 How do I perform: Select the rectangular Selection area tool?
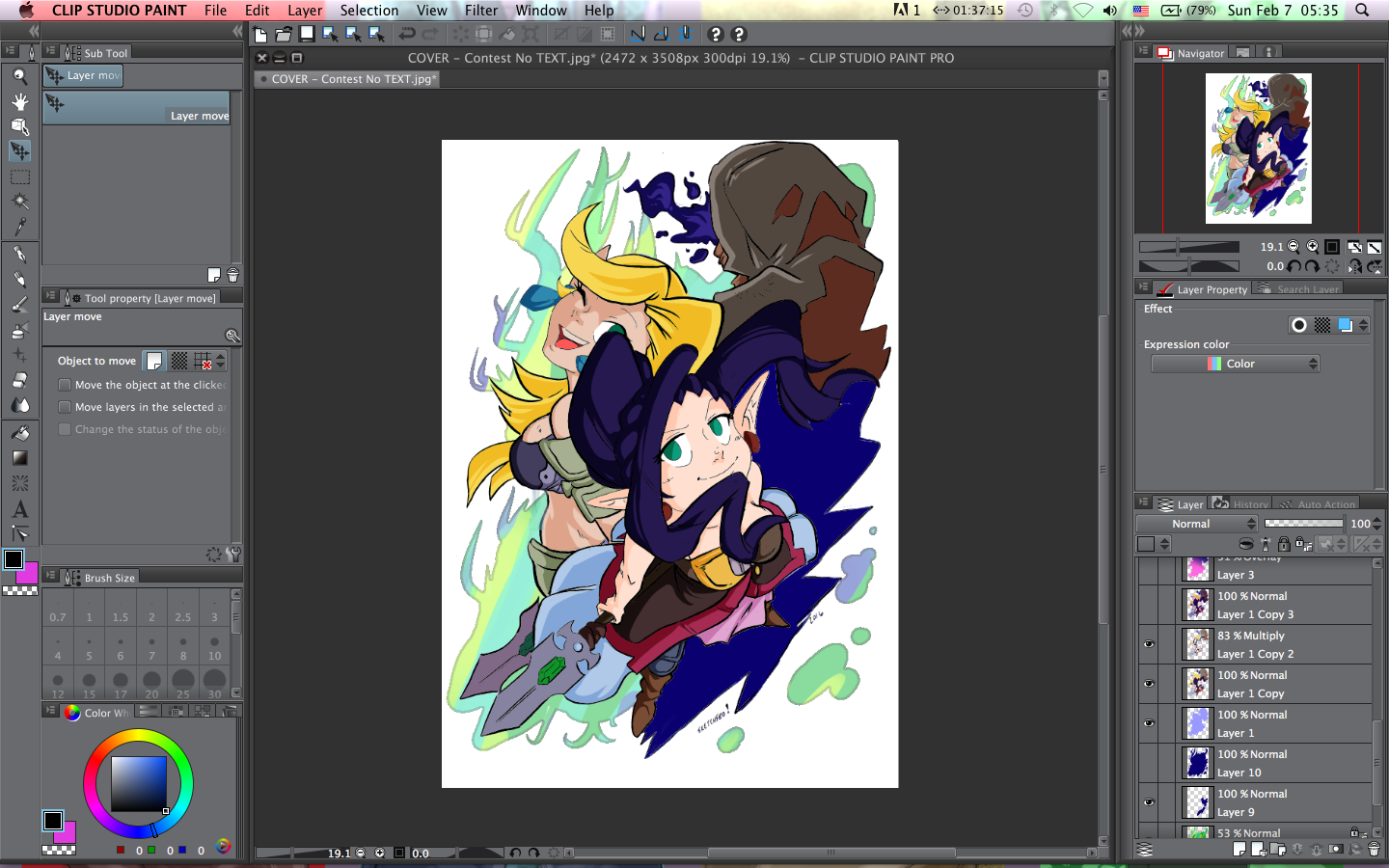[19, 176]
